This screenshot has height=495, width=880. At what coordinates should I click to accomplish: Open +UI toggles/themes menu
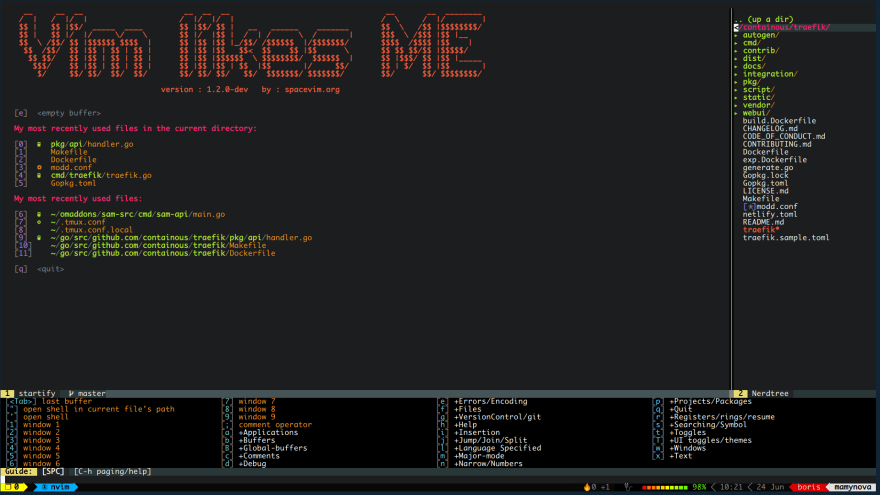click(710, 441)
